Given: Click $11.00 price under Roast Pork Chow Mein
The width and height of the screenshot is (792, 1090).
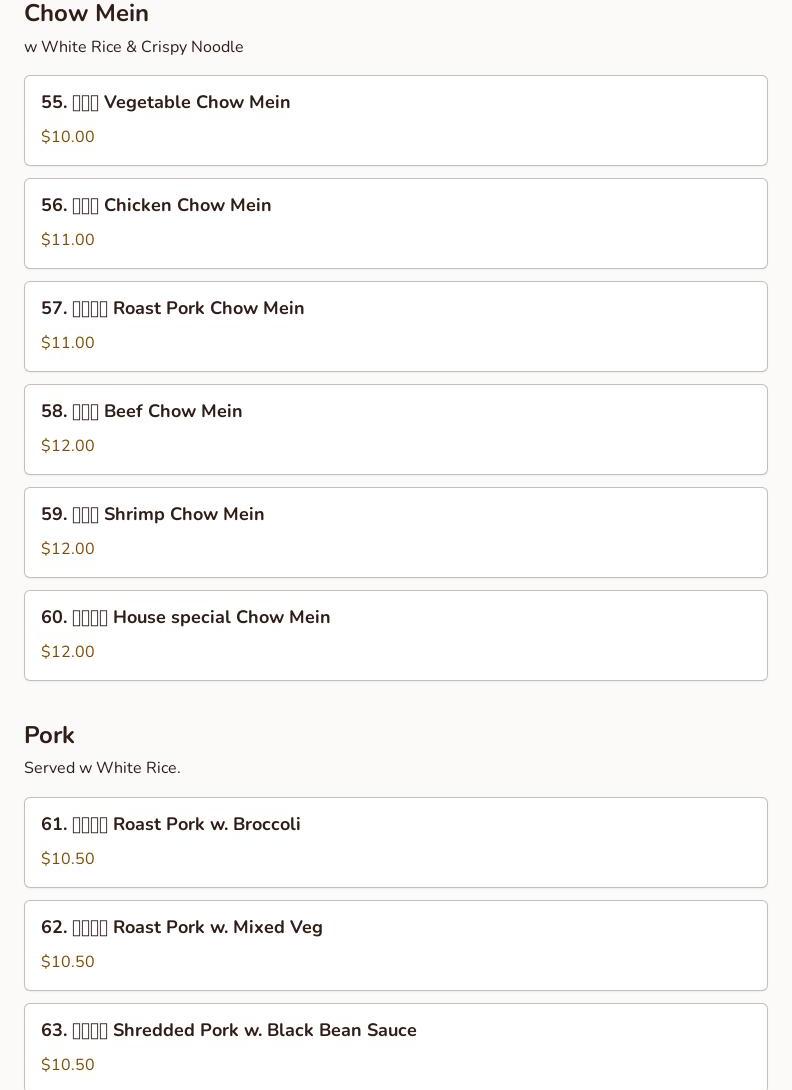Looking at the screenshot, I should coord(67,342).
